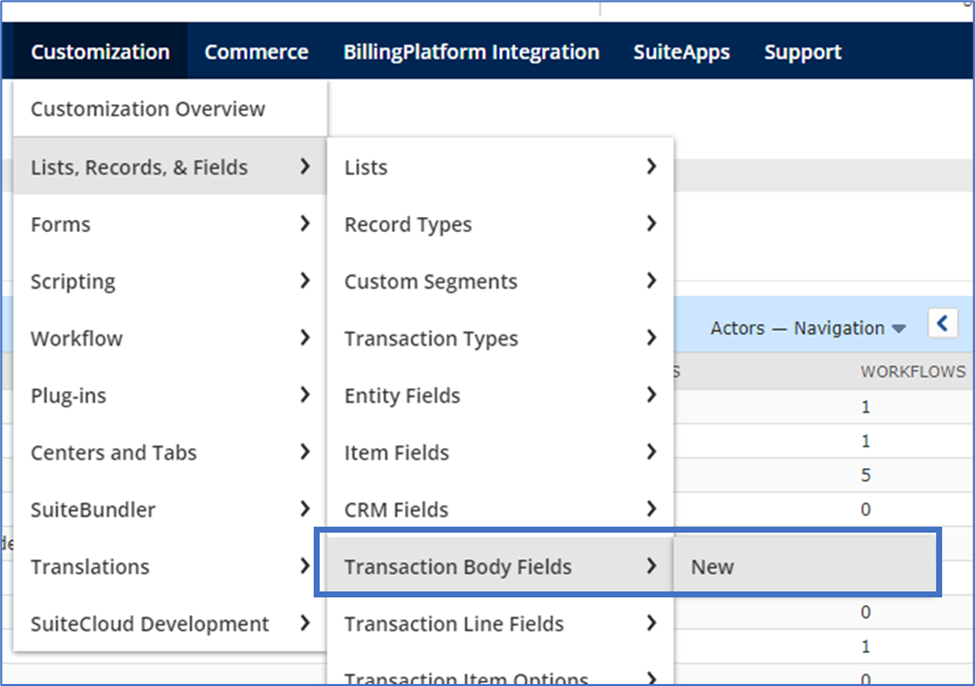Select the SuiteBundler menu entry
975x686 pixels.
pos(170,509)
